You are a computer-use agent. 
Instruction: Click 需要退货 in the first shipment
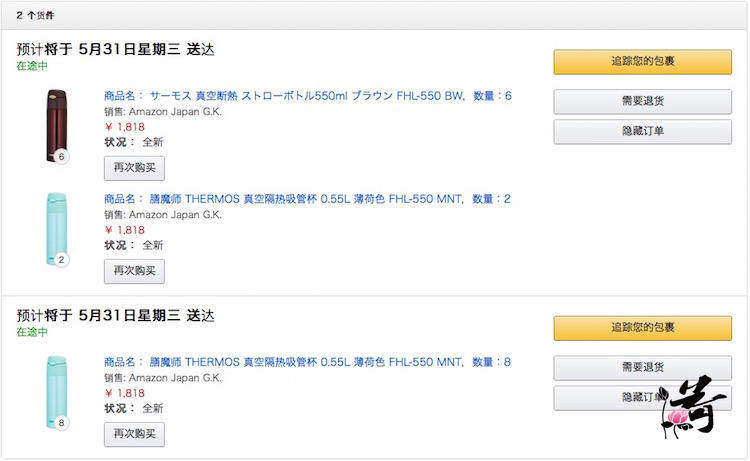pos(642,101)
